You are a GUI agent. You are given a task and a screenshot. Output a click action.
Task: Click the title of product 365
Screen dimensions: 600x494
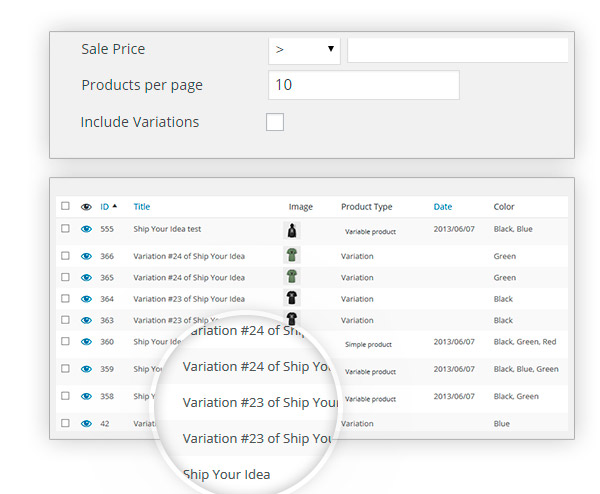click(x=189, y=277)
